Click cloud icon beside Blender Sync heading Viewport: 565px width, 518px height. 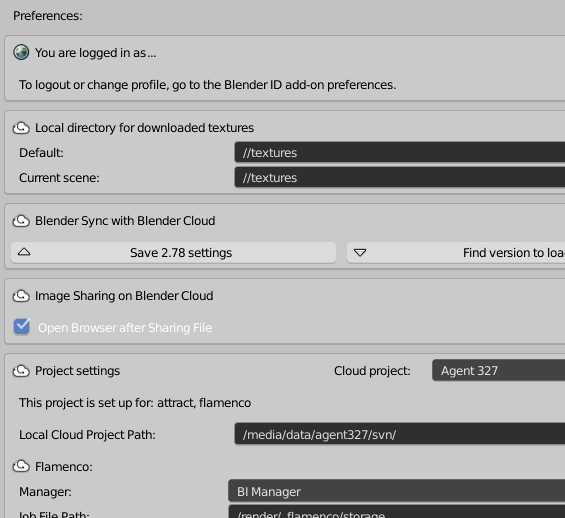pos(21,221)
